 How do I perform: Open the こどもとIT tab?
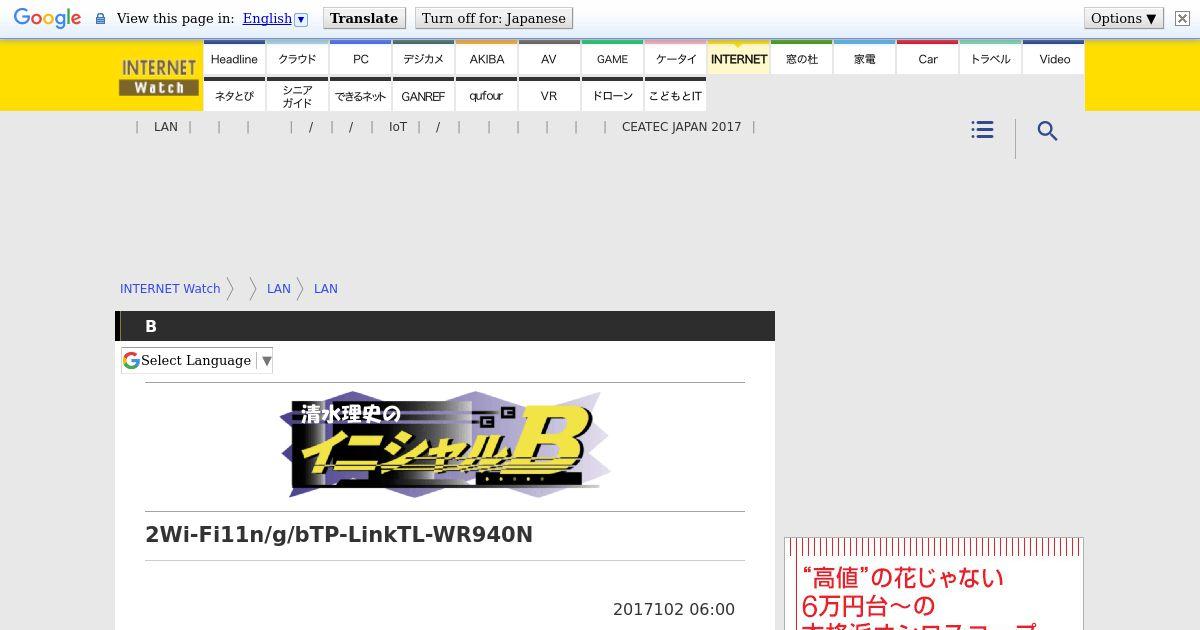coord(676,95)
